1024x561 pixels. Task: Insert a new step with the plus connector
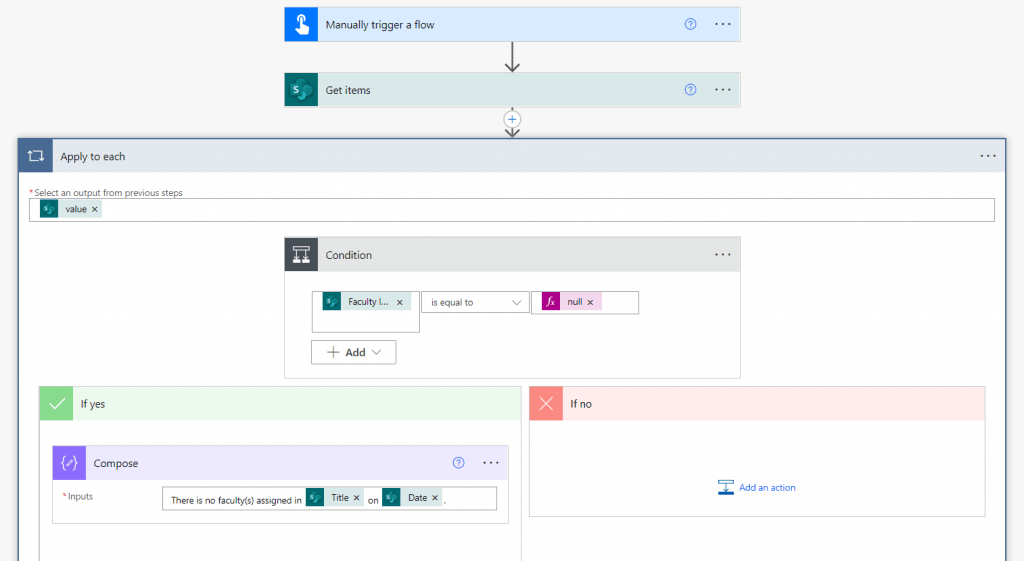512,120
